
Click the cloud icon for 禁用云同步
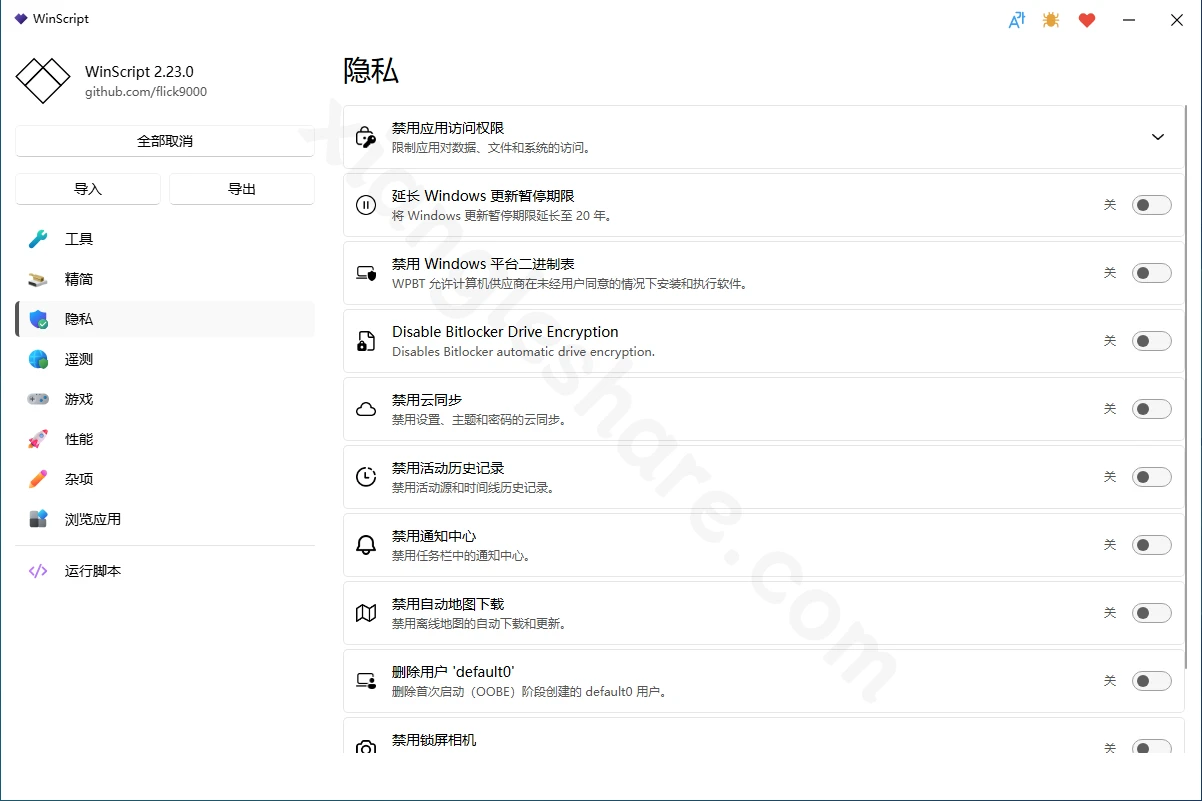(366, 409)
